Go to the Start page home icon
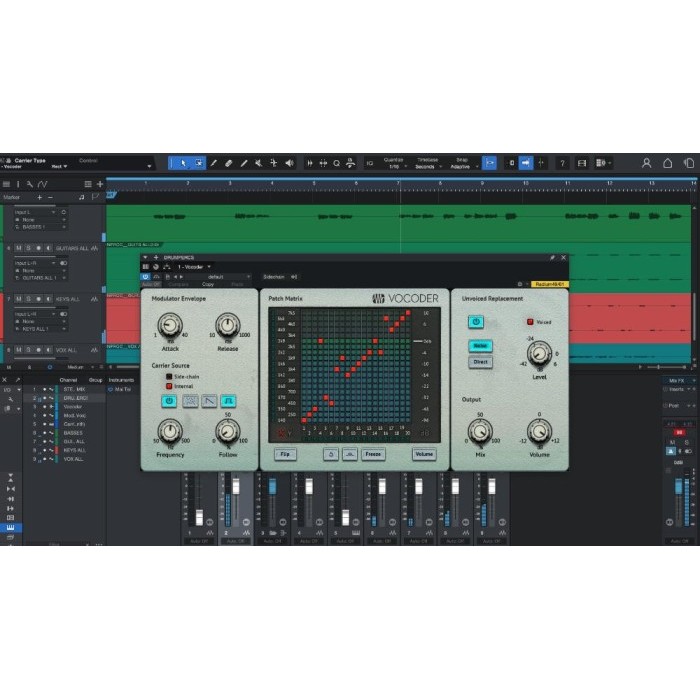The image size is (700, 700). coord(667,163)
